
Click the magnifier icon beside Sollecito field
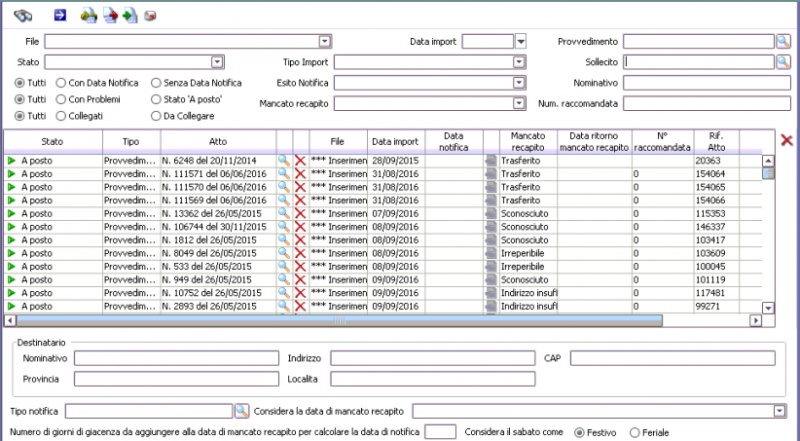pyautogui.click(x=783, y=62)
